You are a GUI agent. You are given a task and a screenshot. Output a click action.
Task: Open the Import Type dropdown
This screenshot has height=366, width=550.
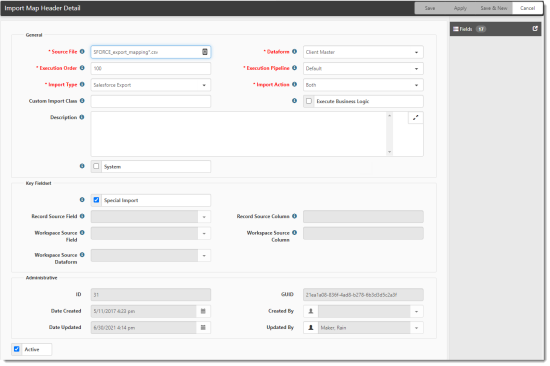coord(204,85)
